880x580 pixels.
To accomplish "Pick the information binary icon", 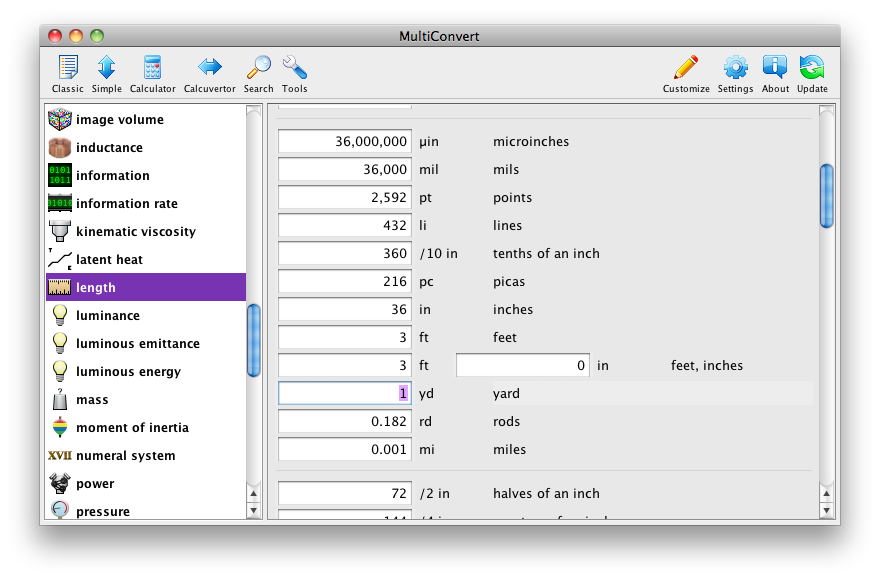I will [x=59, y=175].
